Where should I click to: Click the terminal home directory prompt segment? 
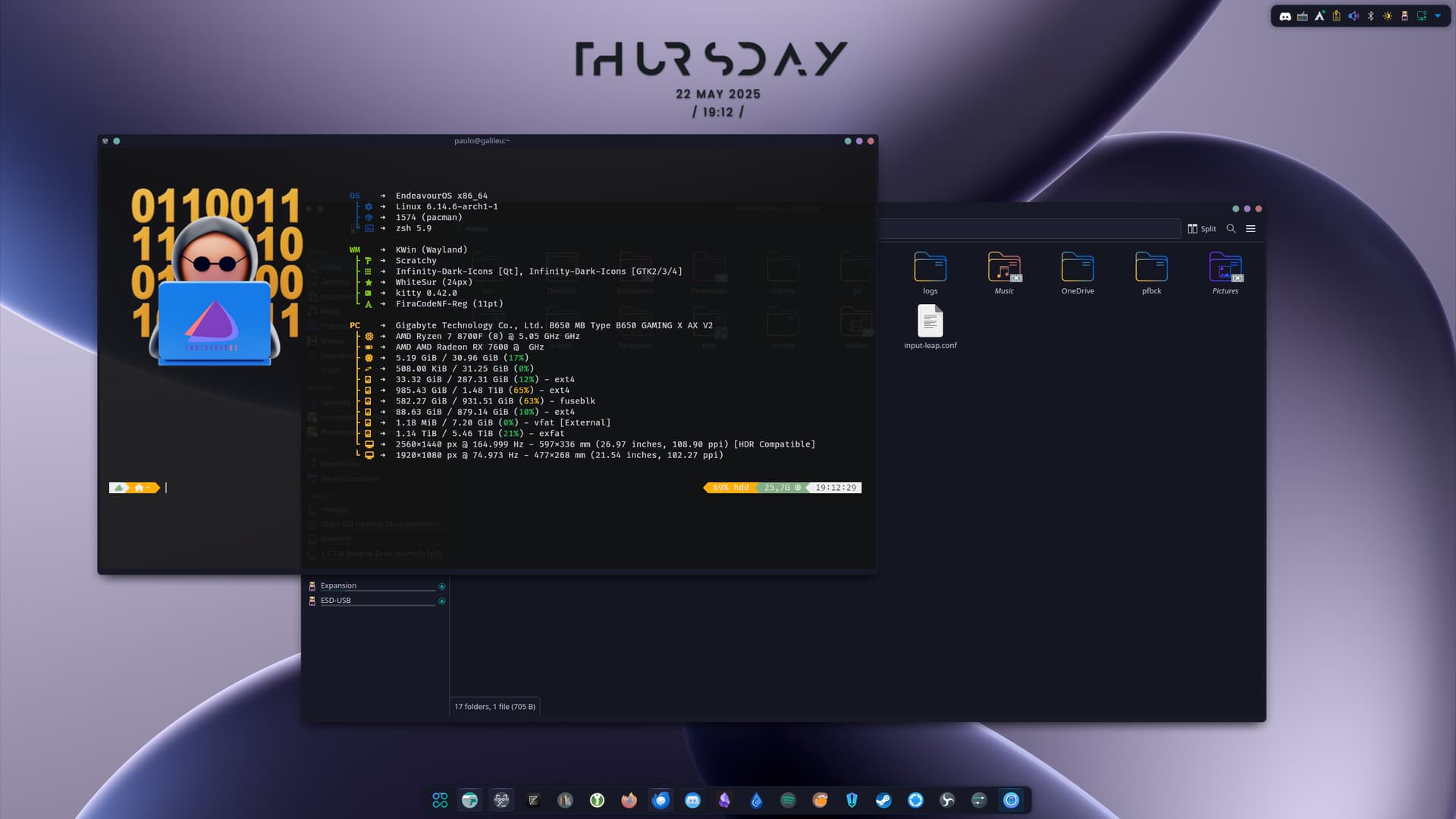pyautogui.click(x=144, y=488)
